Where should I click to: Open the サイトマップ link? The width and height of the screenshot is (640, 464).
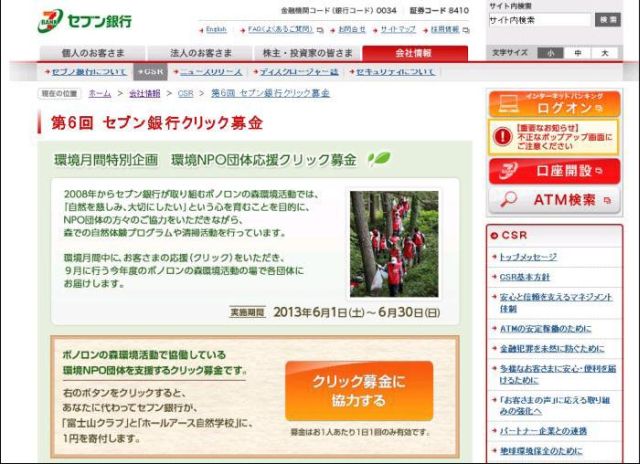398,29
